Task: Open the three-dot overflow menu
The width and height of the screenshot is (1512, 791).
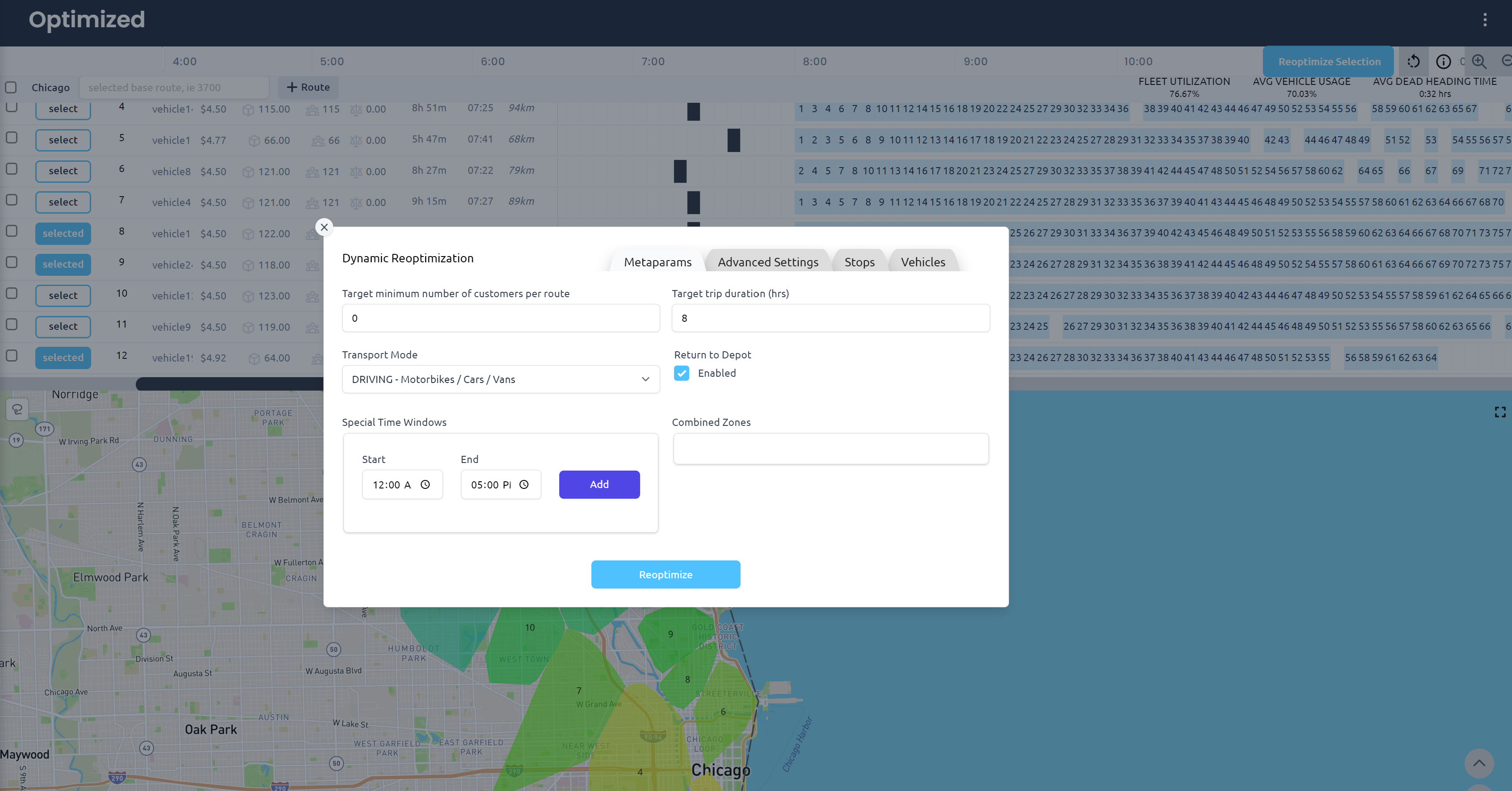Action: point(1485,19)
